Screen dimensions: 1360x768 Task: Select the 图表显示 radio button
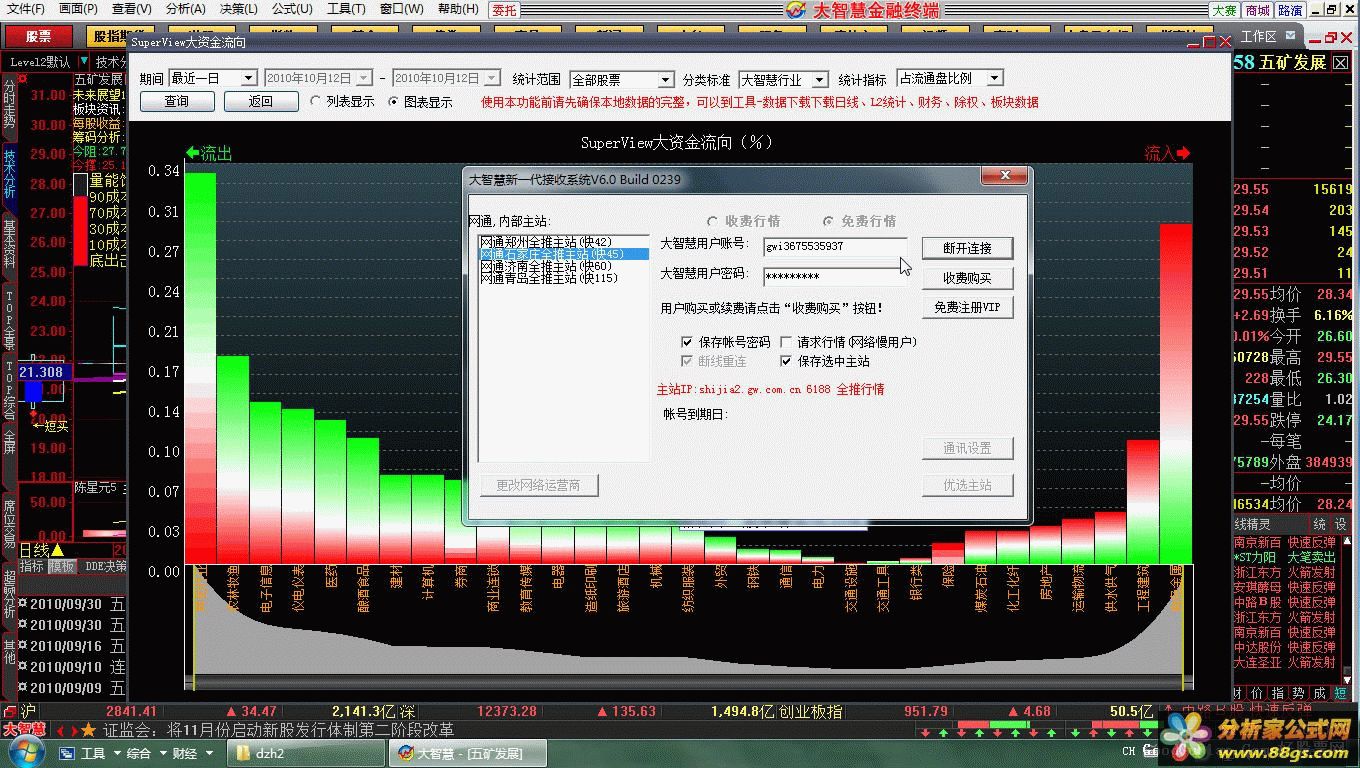pos(393,101)
